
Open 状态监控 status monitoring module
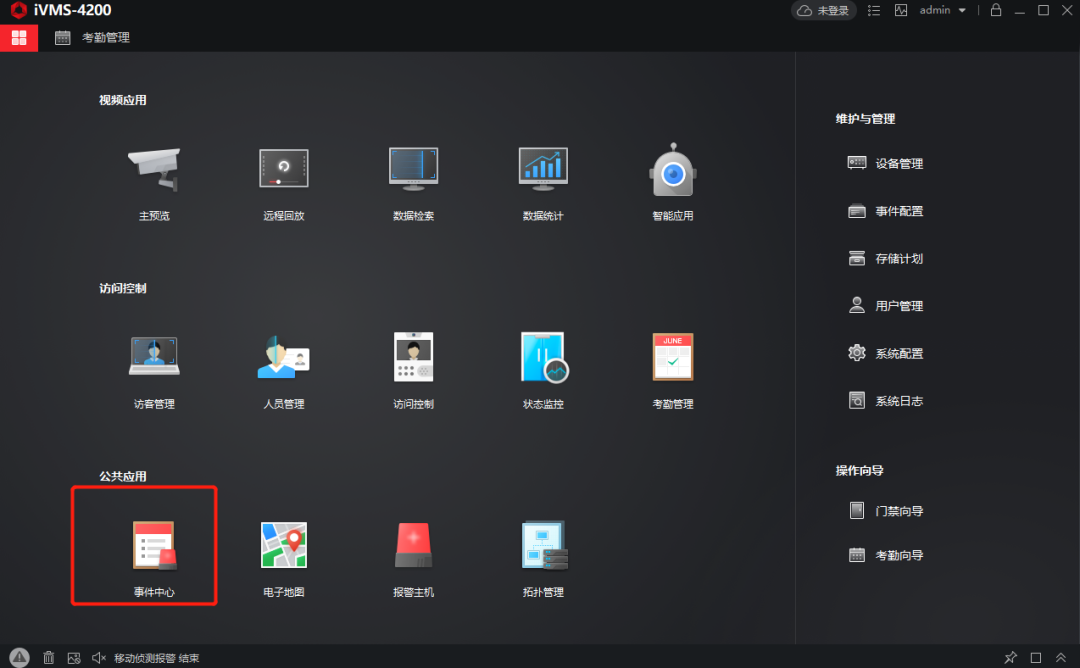click(543, 358)
